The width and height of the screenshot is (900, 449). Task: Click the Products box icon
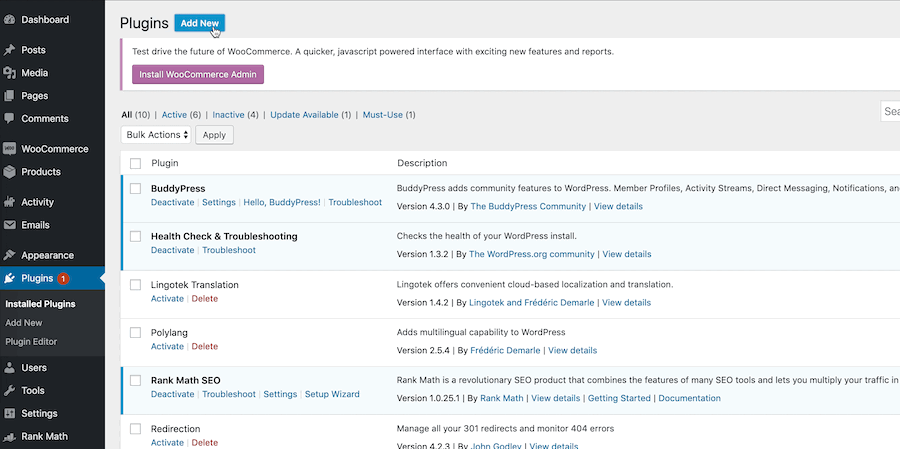pos(10,172)
